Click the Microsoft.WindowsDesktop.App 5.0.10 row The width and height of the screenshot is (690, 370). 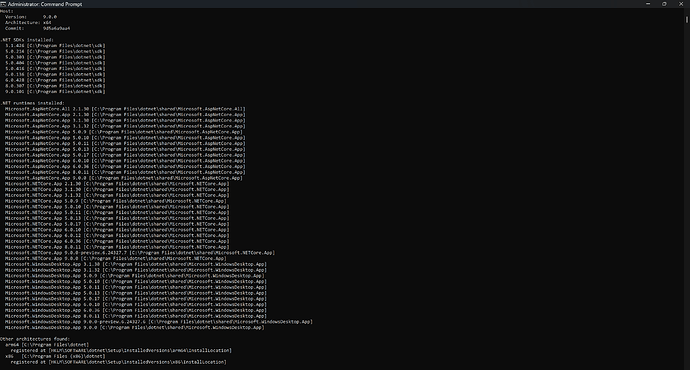click(136, 281)
